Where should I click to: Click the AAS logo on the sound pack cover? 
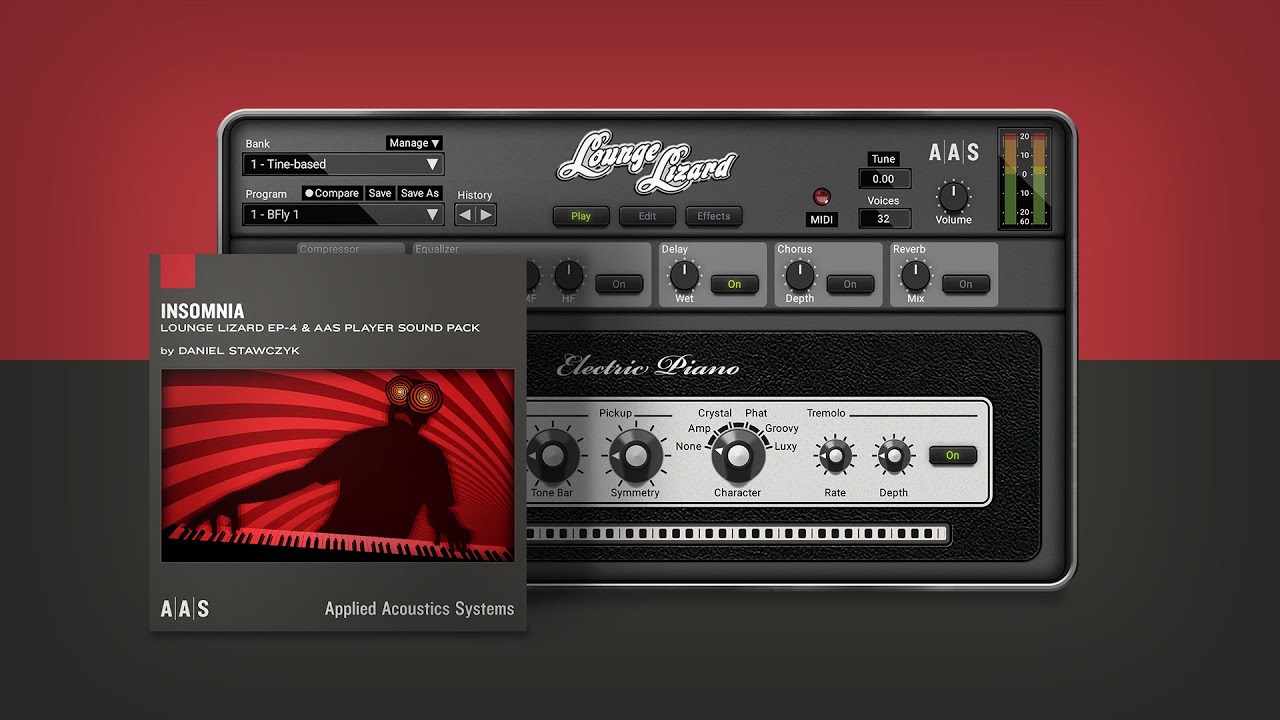coord(185,608)
